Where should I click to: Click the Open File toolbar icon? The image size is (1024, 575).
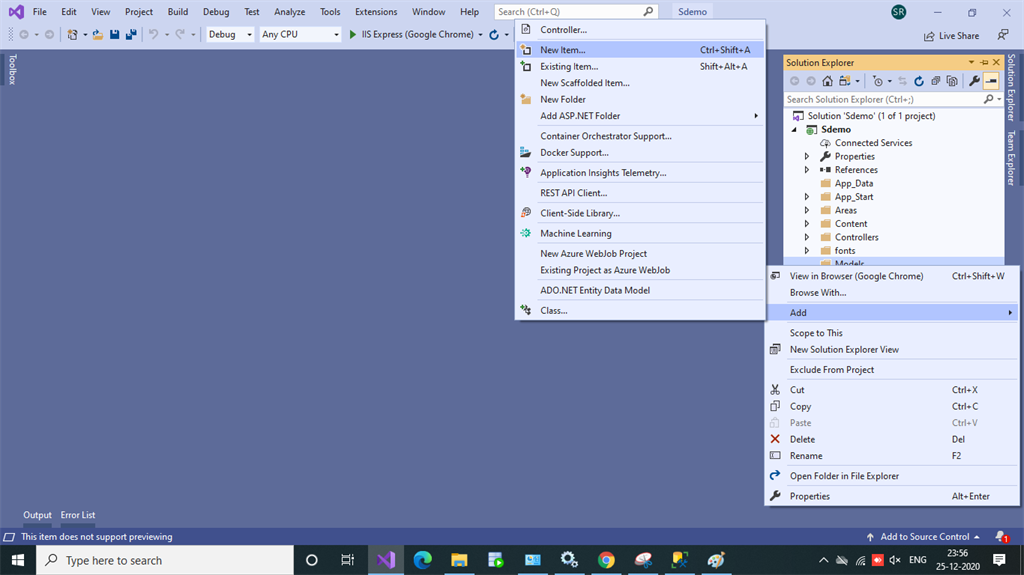point(97,35)
